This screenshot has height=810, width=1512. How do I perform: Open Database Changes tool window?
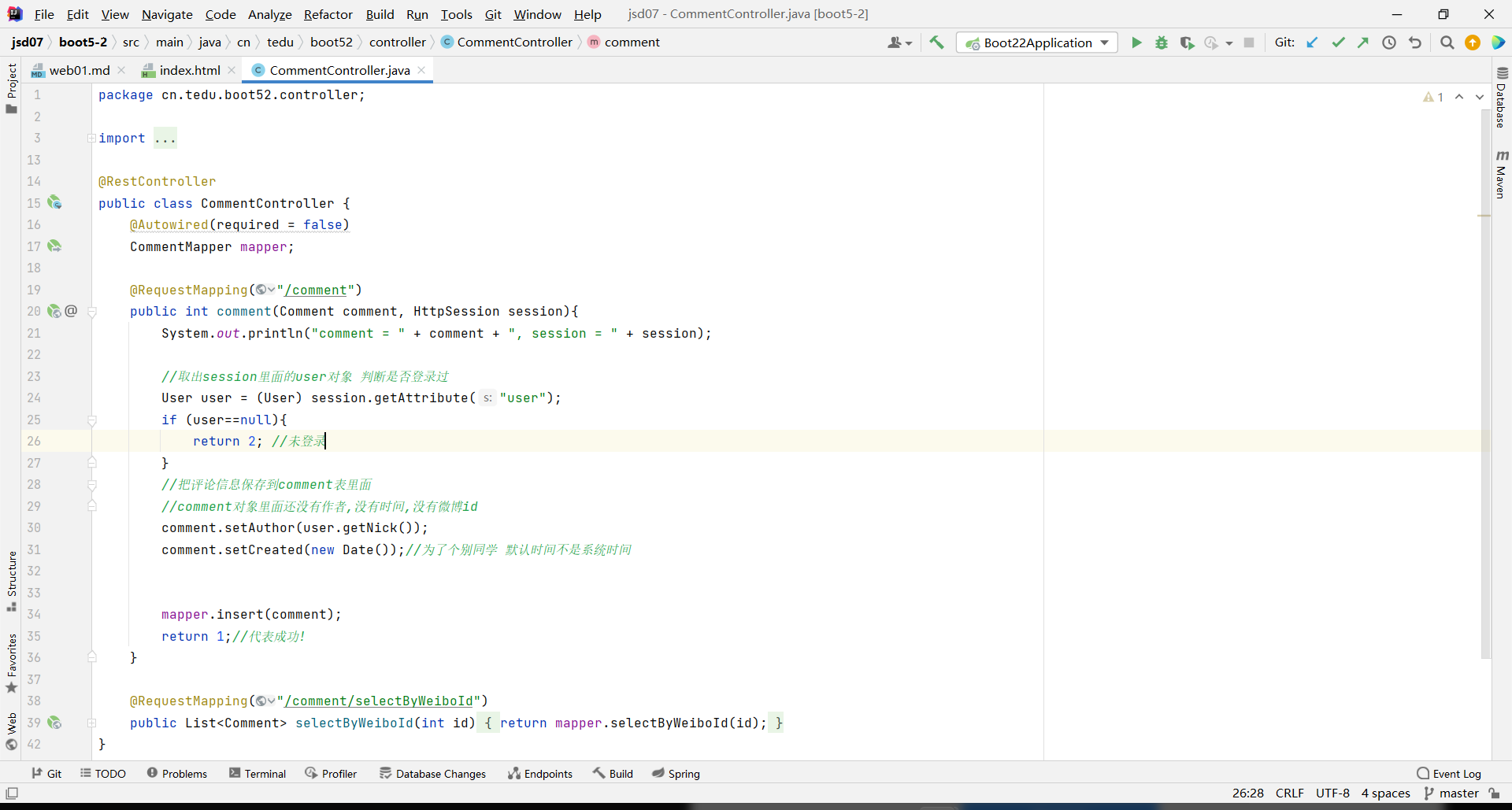pyautogui.click(x=432, y=773)
